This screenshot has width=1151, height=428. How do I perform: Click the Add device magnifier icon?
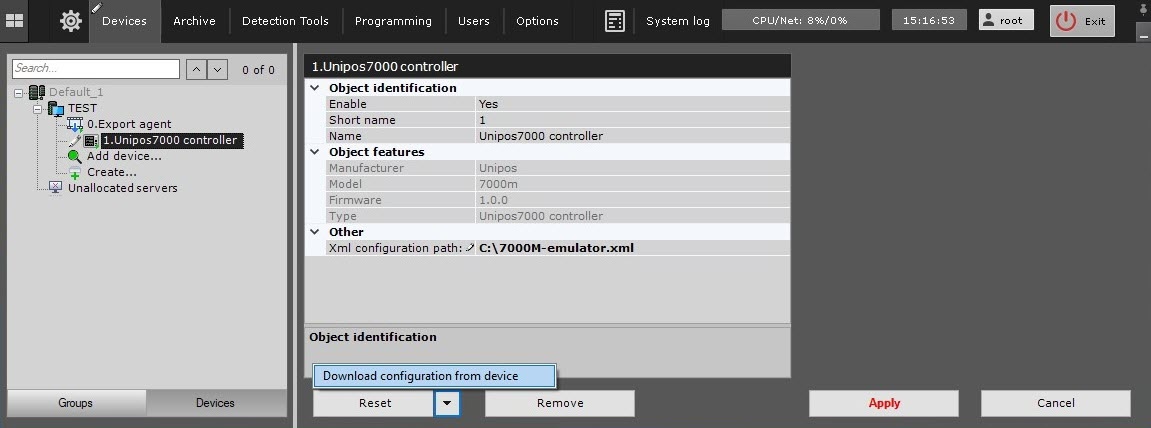[x=75, y=156]
